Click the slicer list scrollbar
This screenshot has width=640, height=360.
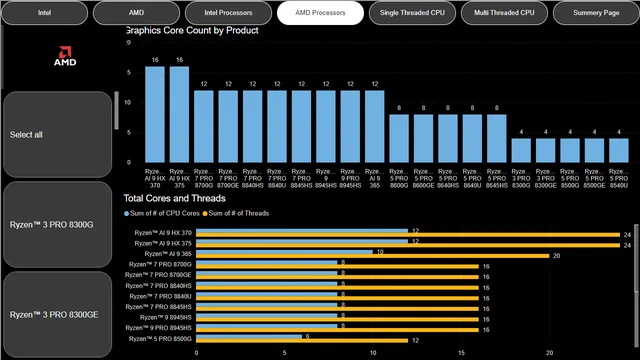pyautogui.click(x=116, y=110)
